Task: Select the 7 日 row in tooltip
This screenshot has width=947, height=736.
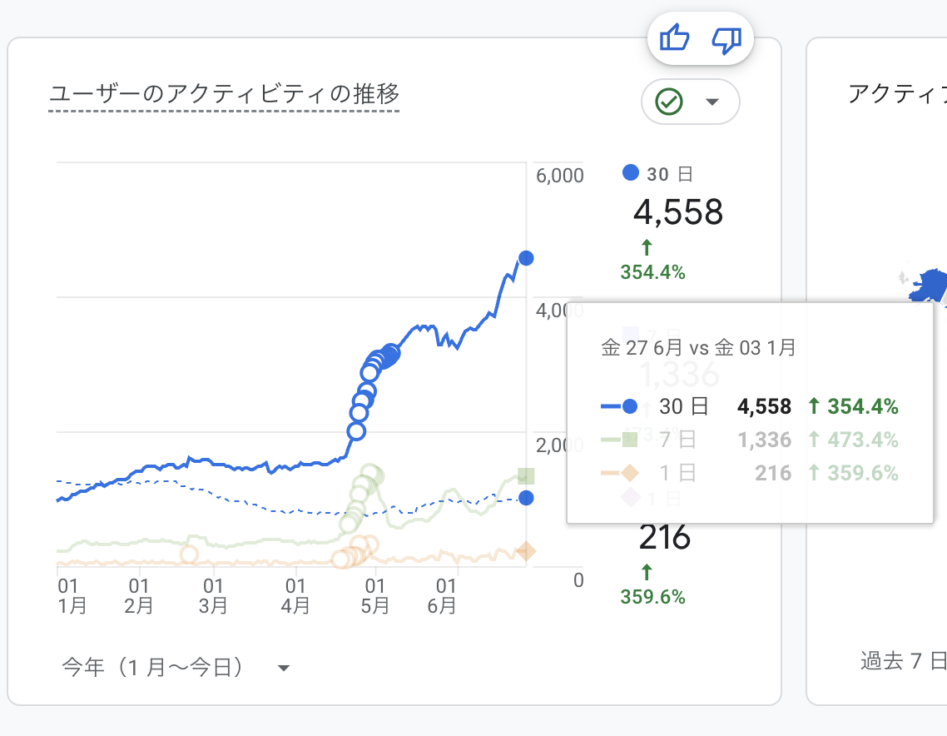Action: [x=748, y=440]
